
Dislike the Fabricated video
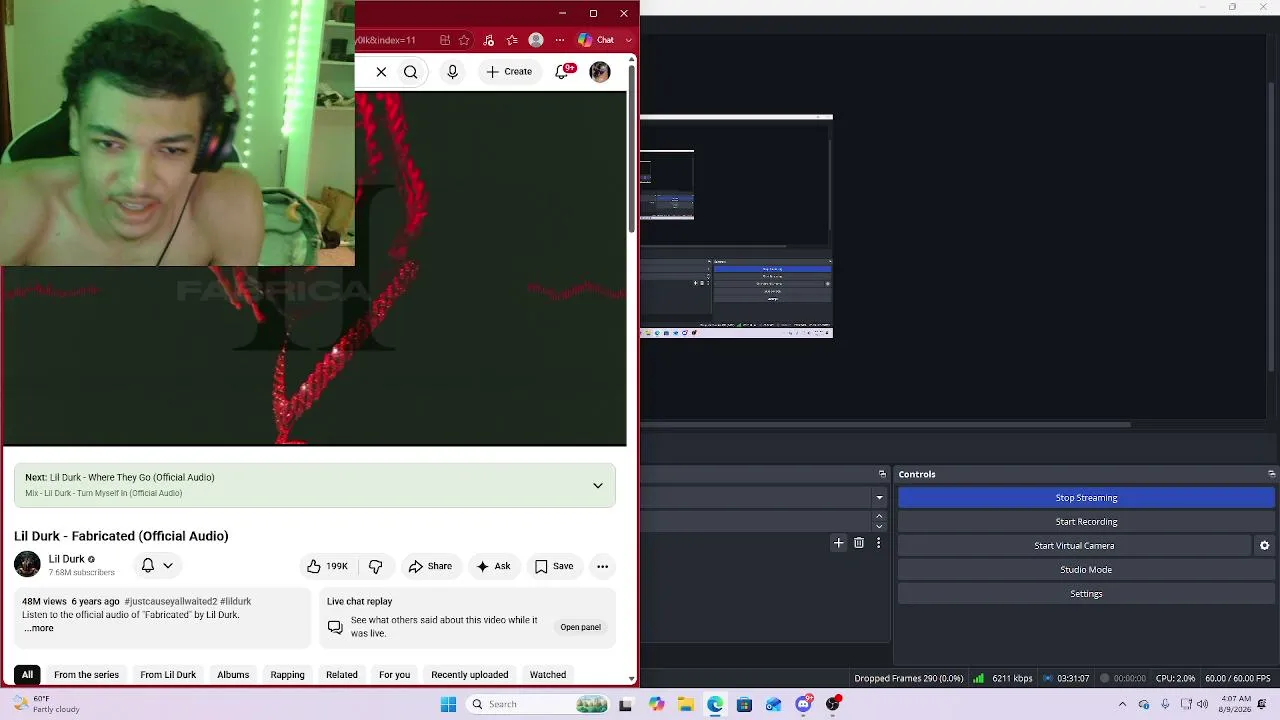(375, 566)
